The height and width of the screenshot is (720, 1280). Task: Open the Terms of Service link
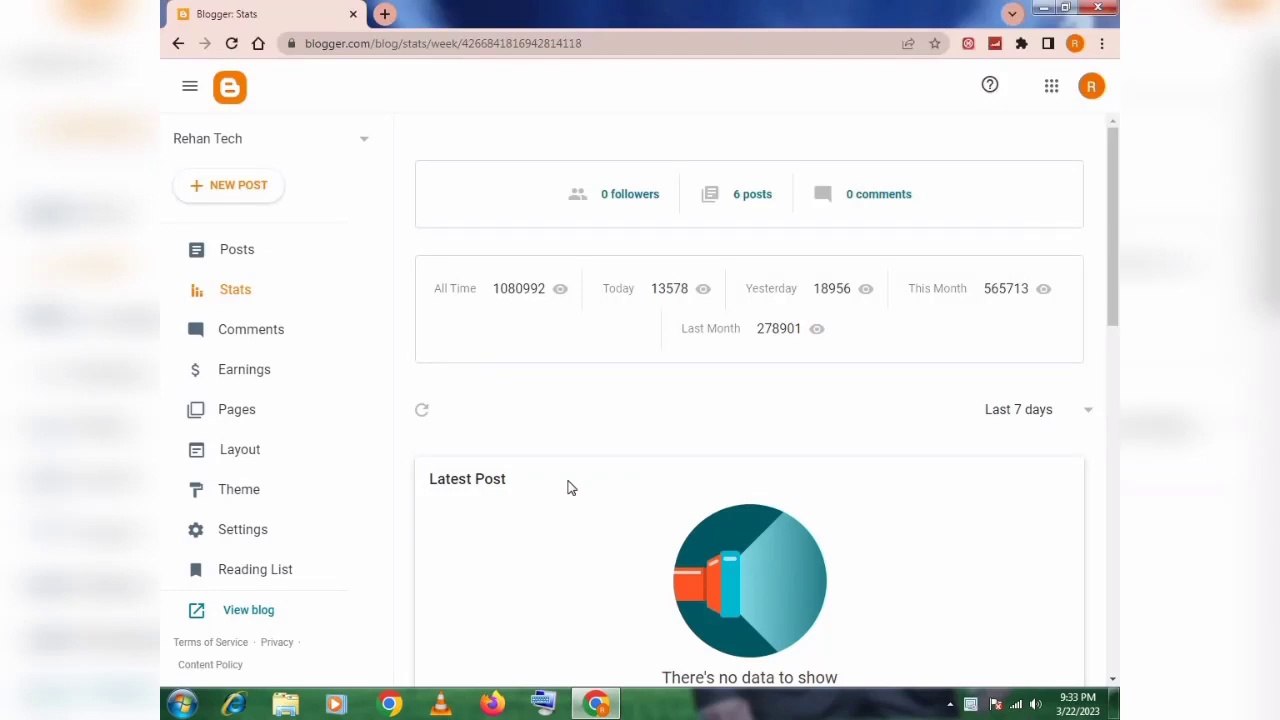pos(211,642)
